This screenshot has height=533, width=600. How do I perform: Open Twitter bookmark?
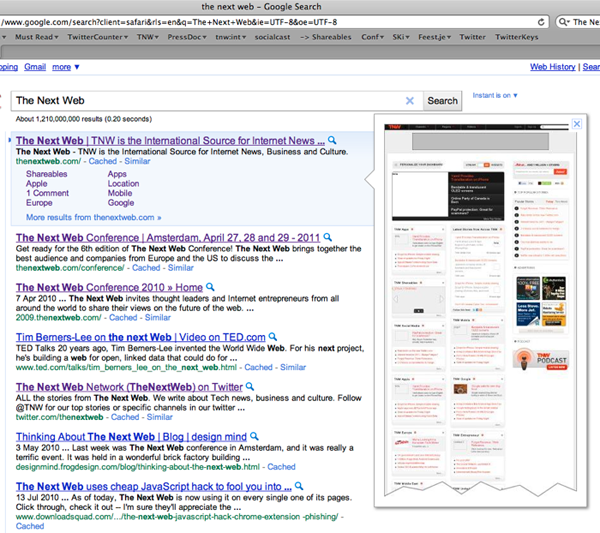[x=472, y=37]
